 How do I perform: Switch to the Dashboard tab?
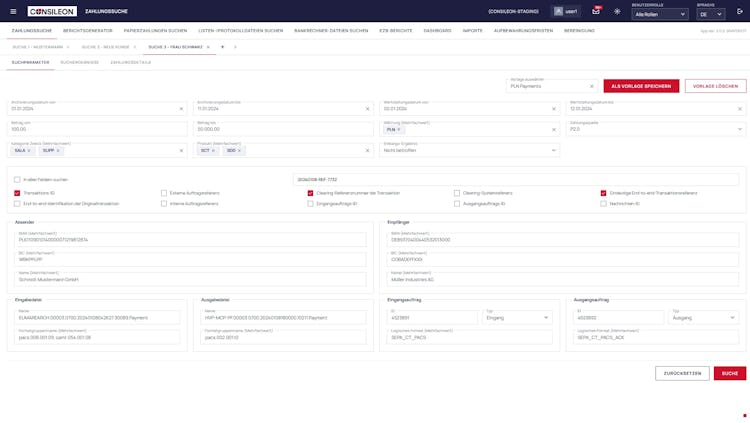pos(437,31)
